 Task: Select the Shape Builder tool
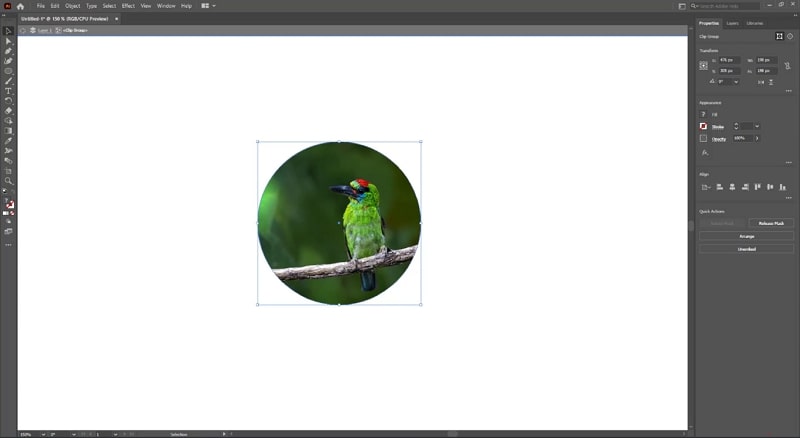coord(8,120)
